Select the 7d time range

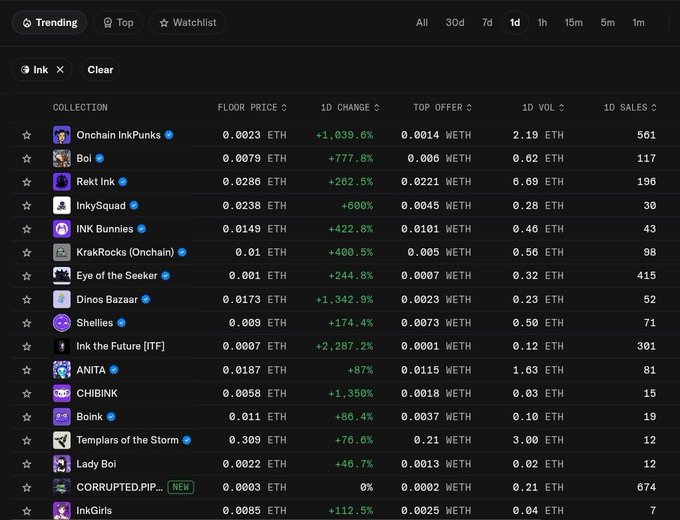487,23
